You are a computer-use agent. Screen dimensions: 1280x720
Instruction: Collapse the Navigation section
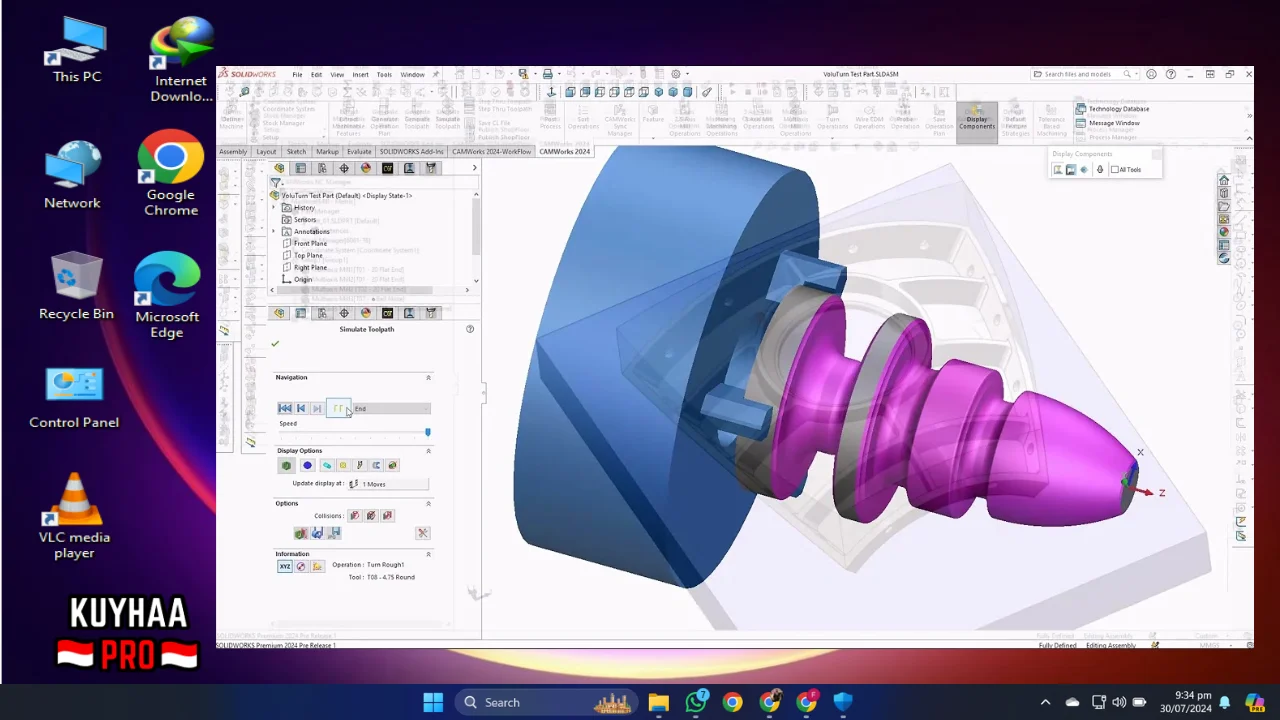[428, 377]
